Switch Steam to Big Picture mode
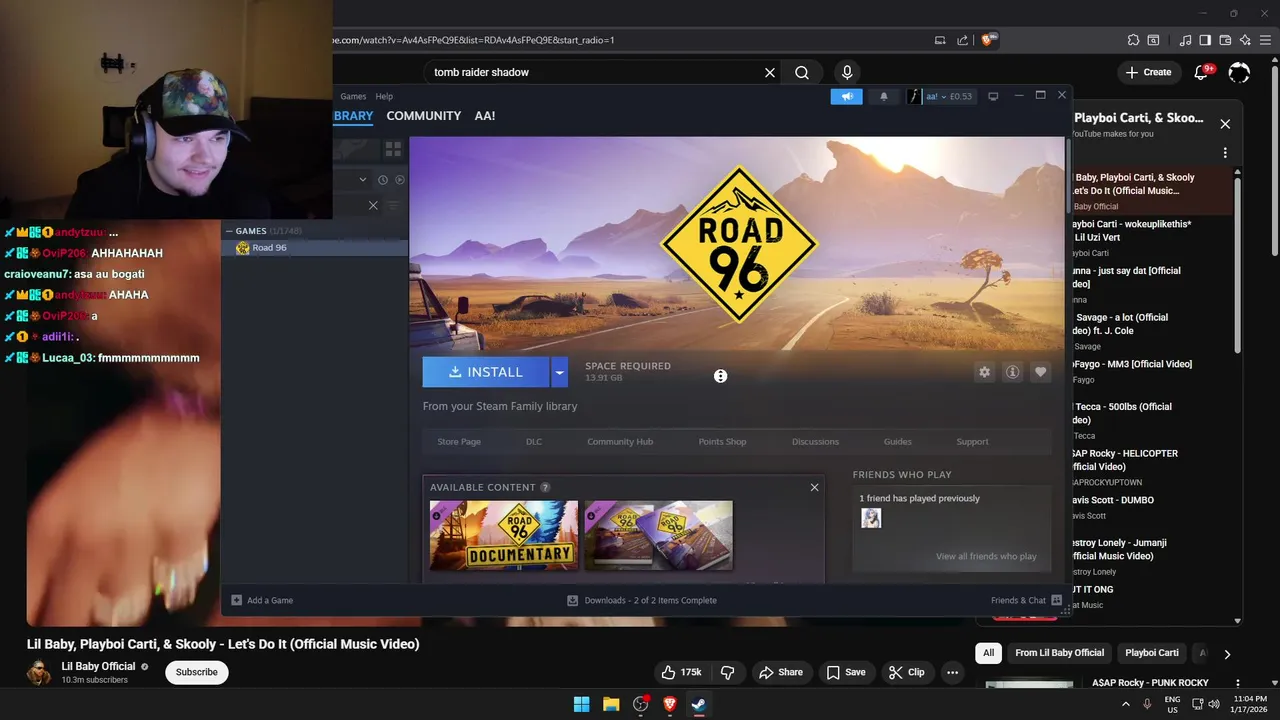Image resolution: width=1280 pixels, height=720 pixels. (x=993, y=96)
